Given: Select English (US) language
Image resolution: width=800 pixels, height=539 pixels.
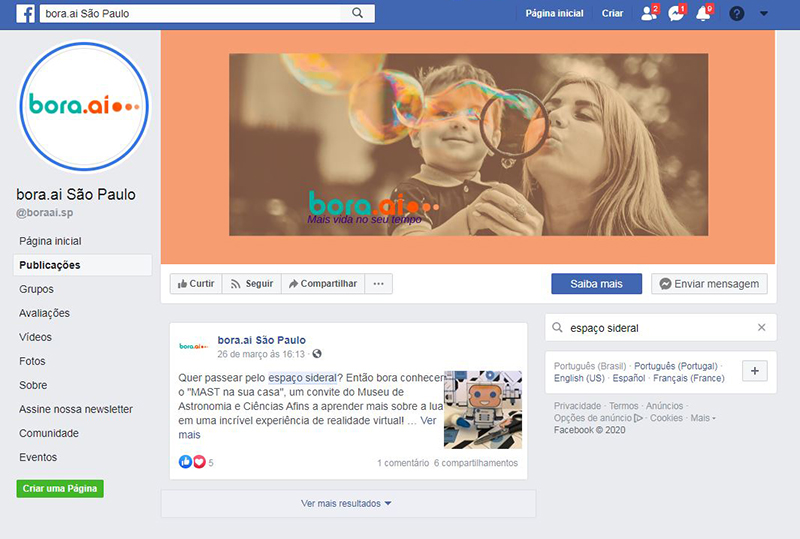Looking at the screenshot, I should [579, 378].
